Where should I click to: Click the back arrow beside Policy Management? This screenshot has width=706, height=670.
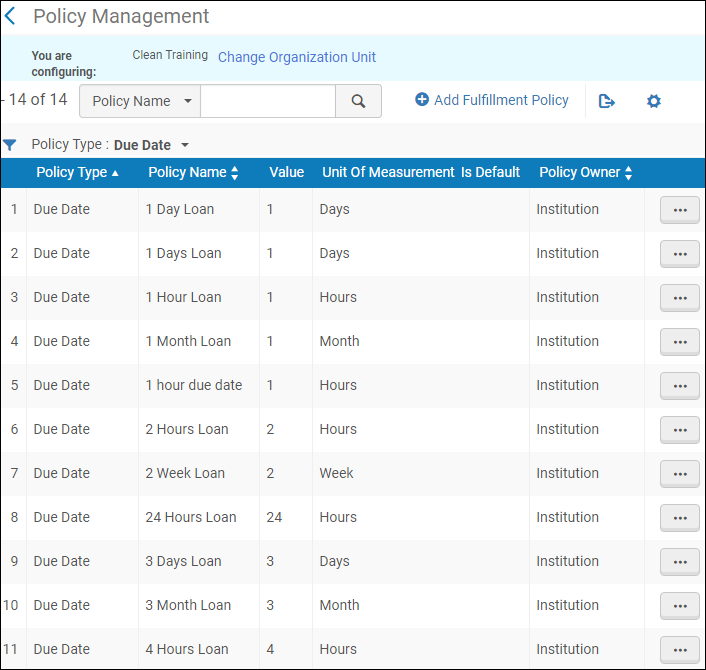[11, 17]
